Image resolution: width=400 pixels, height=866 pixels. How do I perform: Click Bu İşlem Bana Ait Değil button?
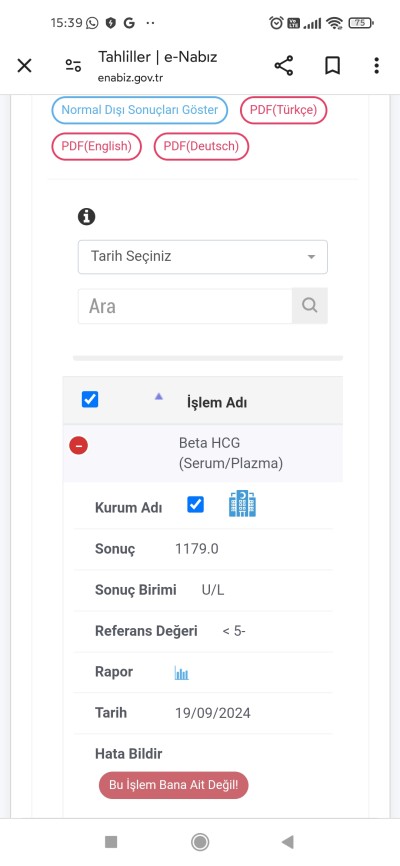point(173,785)
